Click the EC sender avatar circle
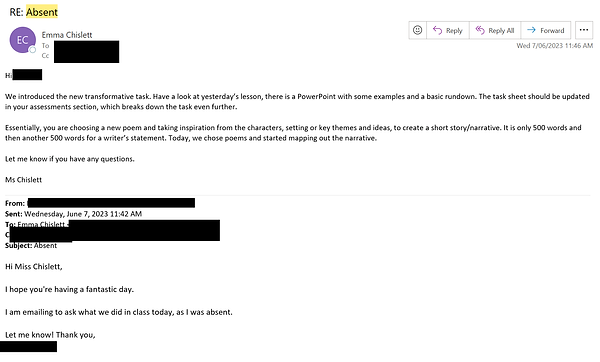The height and width of the screenshot is (362, 600). tap(23, 40)
